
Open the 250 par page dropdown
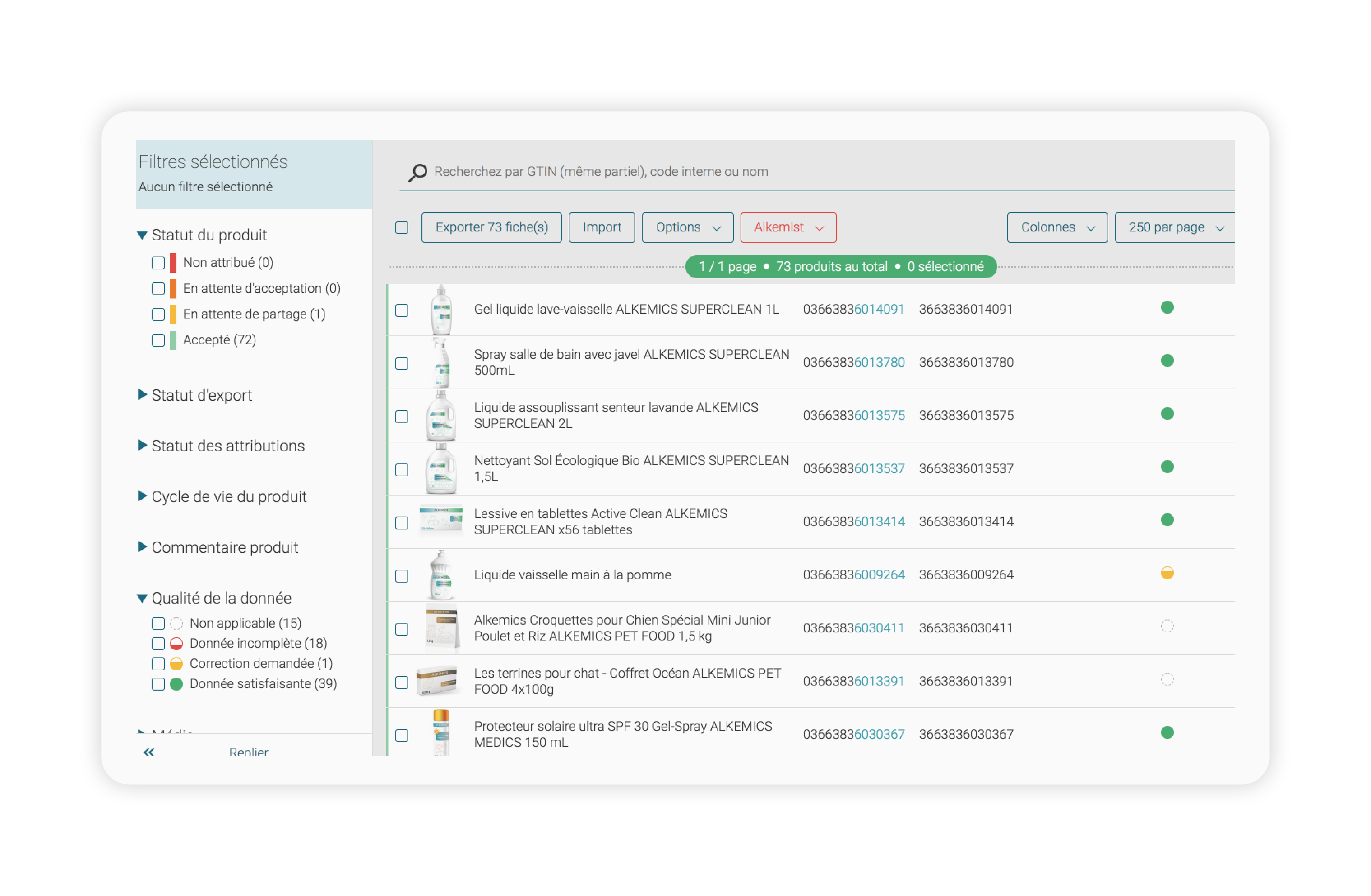click(1175, 227)
